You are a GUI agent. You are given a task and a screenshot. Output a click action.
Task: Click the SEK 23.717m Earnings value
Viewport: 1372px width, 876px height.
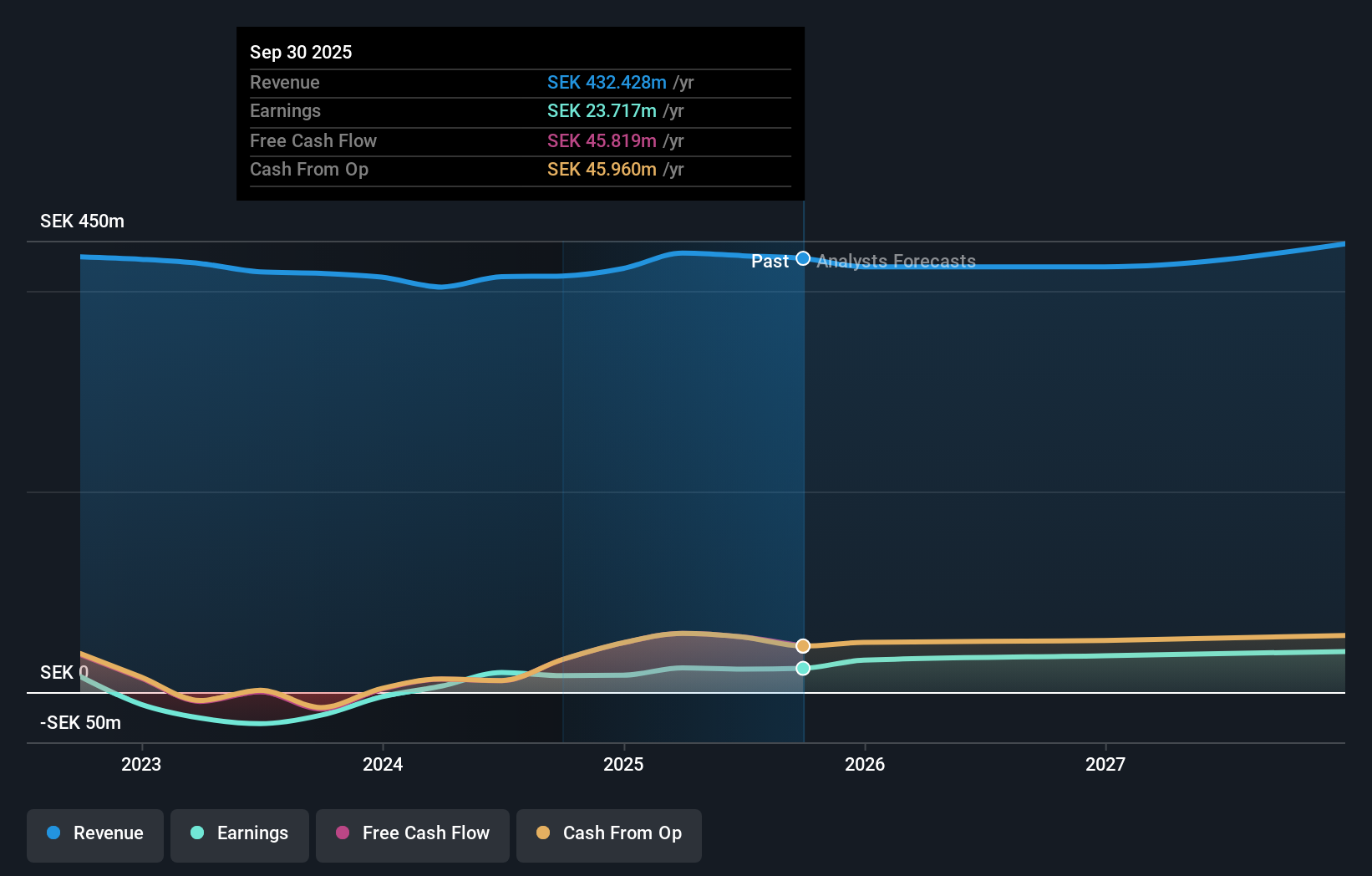pos(602,110)
